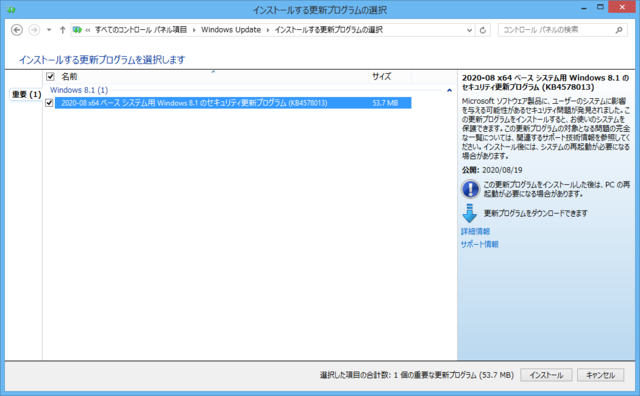Image resolution: width=640 pixels, height=396 pixels.
Task: Sort by the サイズ column header
Action: coord(382,76)
